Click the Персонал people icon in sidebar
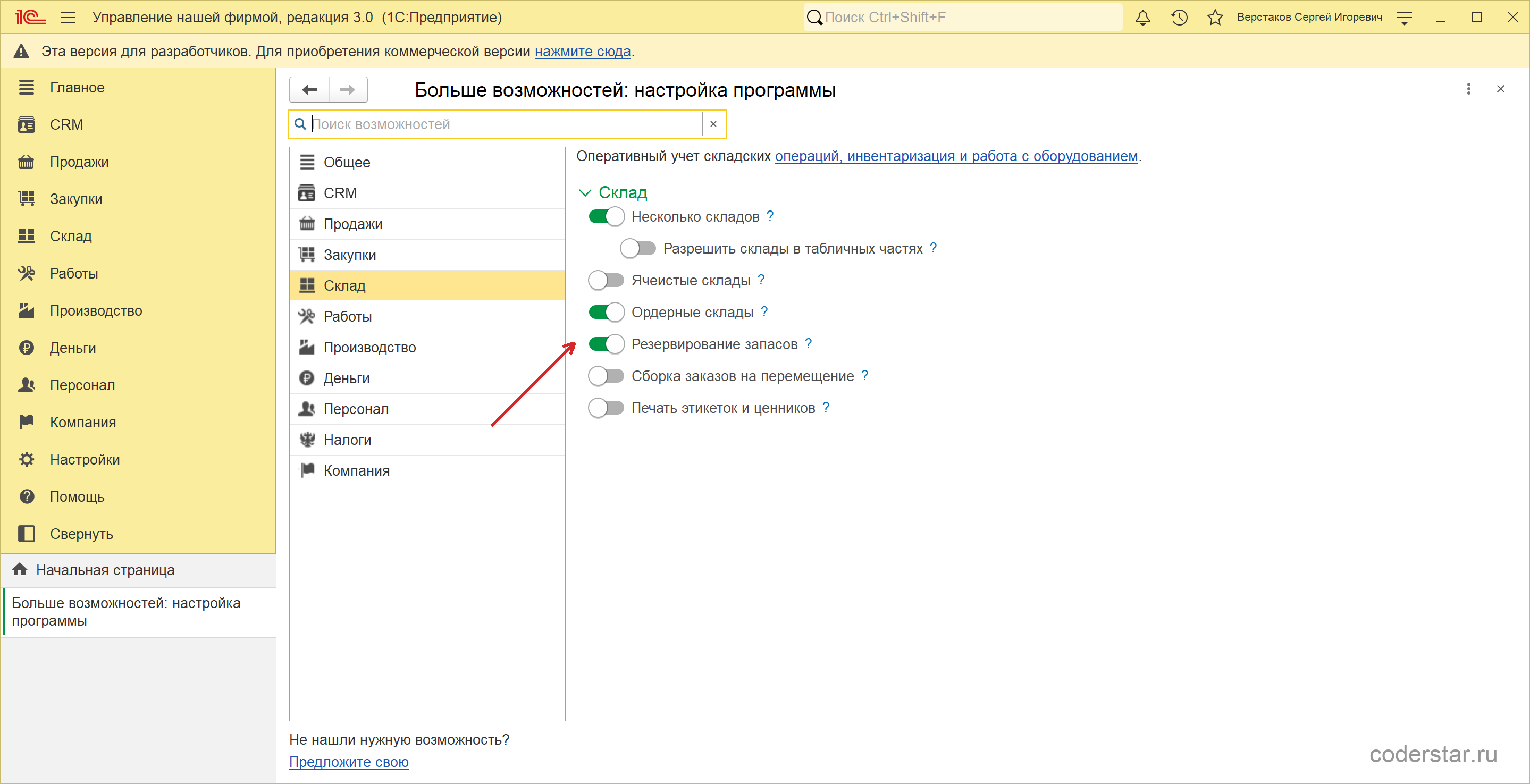1530x784 pixels. tap(27, 385)
